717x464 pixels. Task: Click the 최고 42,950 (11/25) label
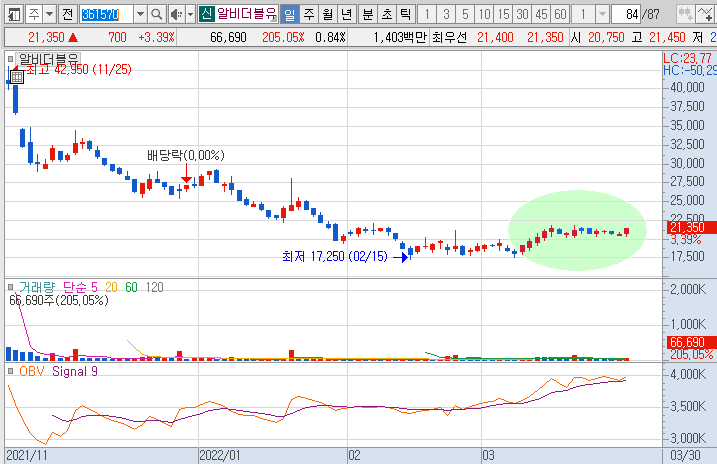pyautogui.click(x=79, y=69)
